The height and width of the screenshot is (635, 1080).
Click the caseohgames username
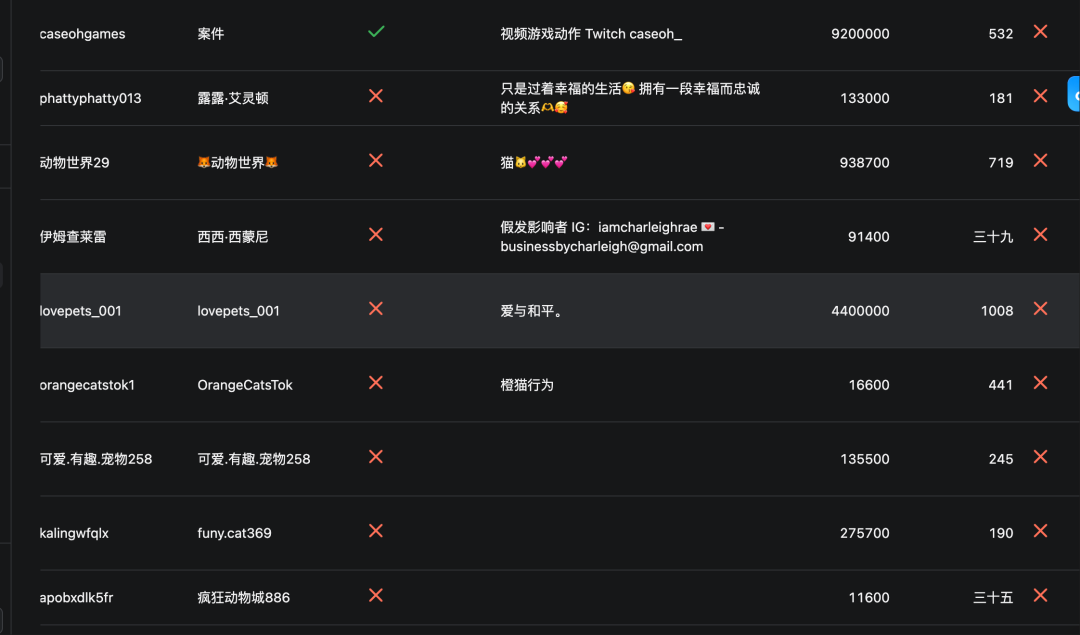83,34
